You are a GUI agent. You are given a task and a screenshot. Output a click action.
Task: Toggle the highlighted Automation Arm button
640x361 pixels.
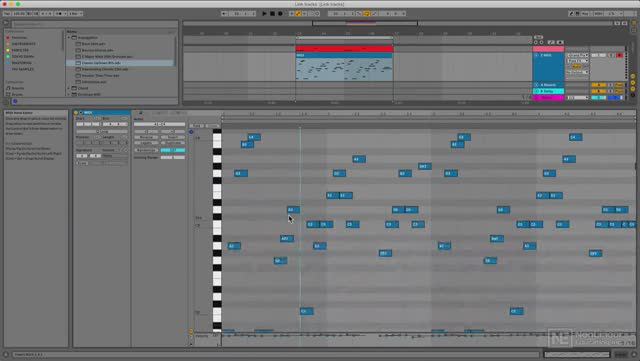298,13
